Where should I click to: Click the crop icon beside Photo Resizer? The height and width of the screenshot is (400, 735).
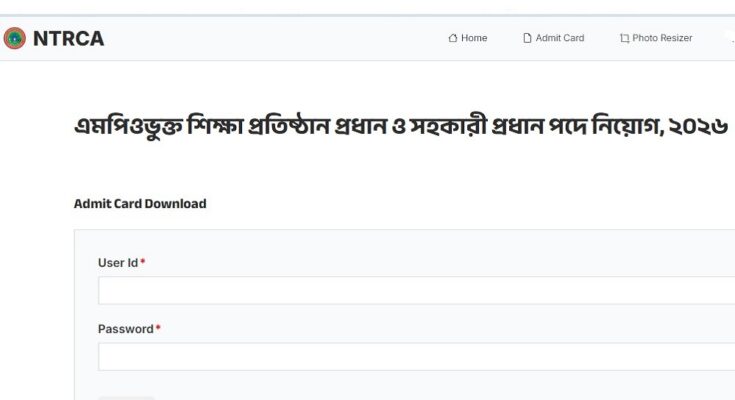[x=624, y=39]
